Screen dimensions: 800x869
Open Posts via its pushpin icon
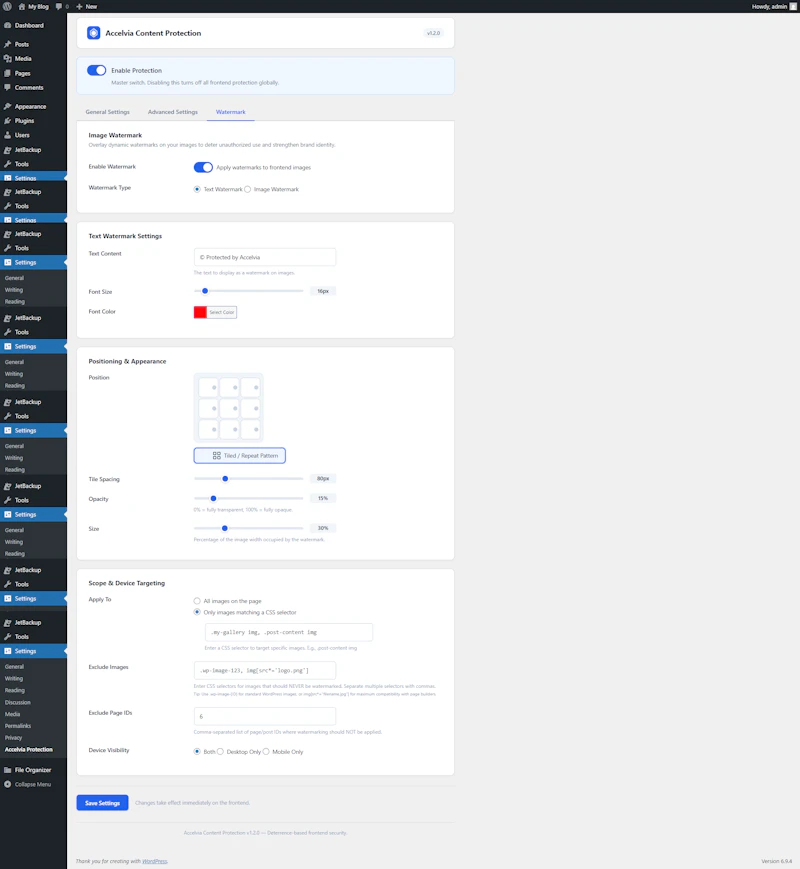pos(8,44)
